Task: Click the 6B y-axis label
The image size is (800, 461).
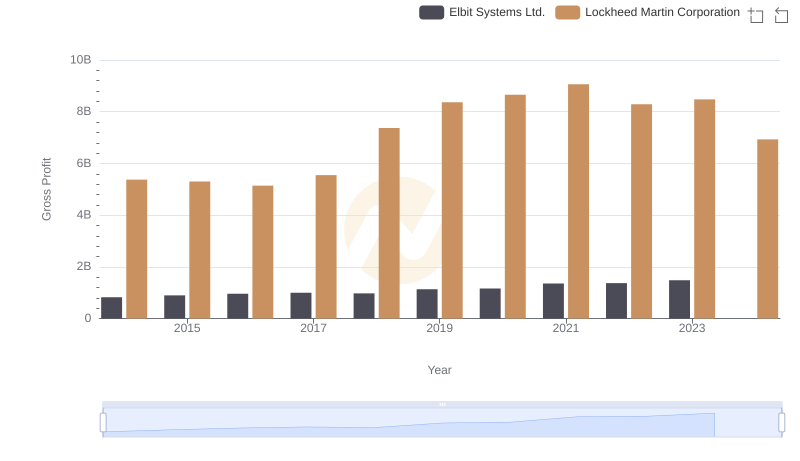Action: tap(84, 163)
